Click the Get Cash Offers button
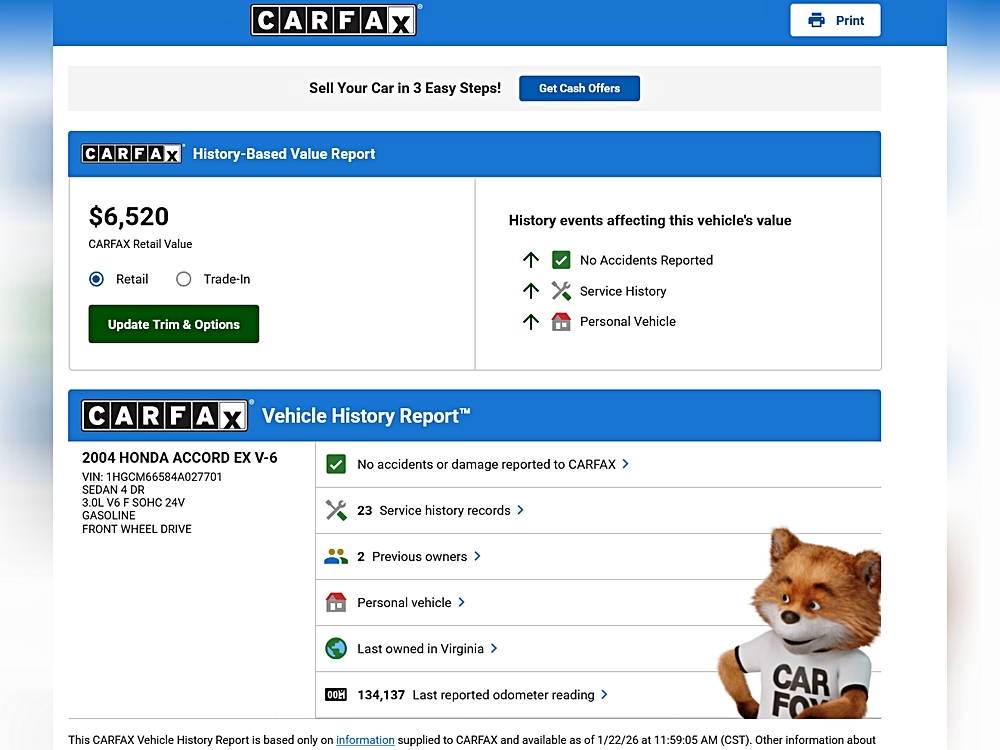Screen dimensions: 1000x750 (579, 88)
